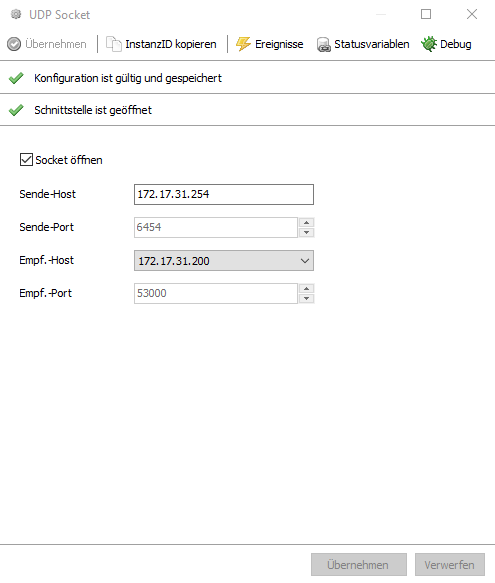Screen dimensions: 495x583
Task: Click the Übernehmen button at the bottom
Action: pos(359,565)
